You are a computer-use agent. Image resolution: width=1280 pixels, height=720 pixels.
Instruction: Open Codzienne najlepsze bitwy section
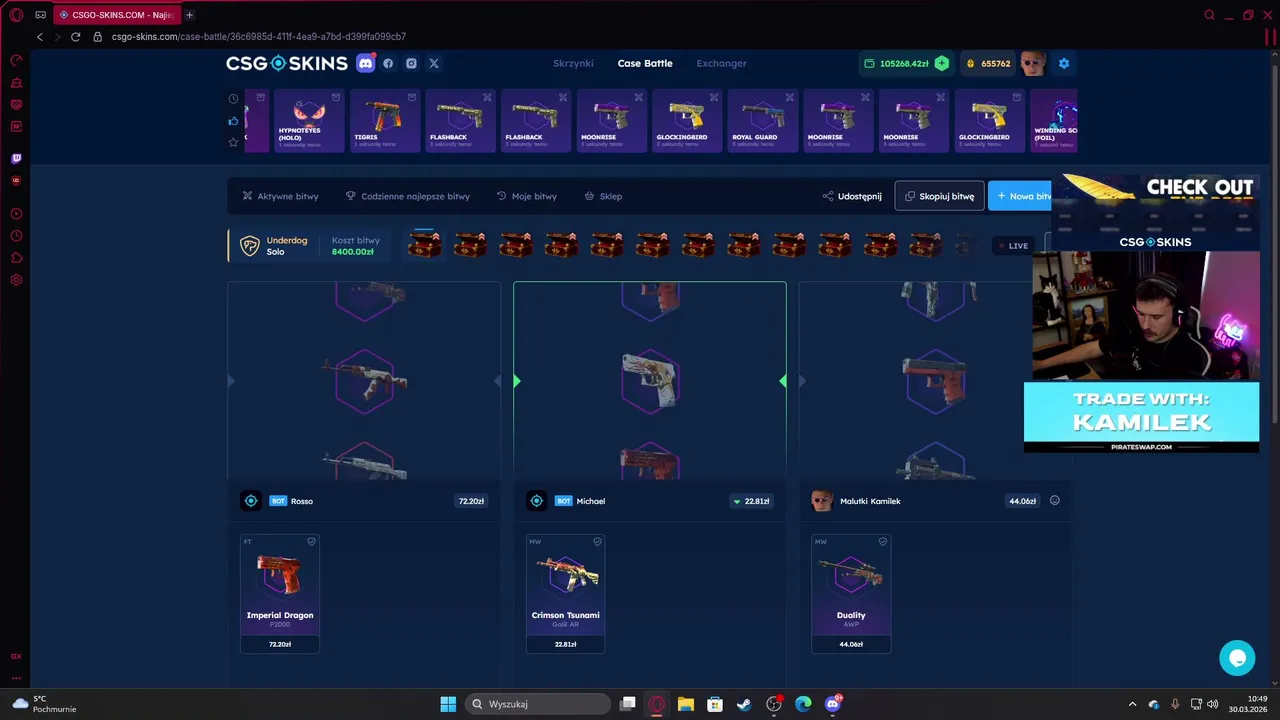[x=407, y=196]
